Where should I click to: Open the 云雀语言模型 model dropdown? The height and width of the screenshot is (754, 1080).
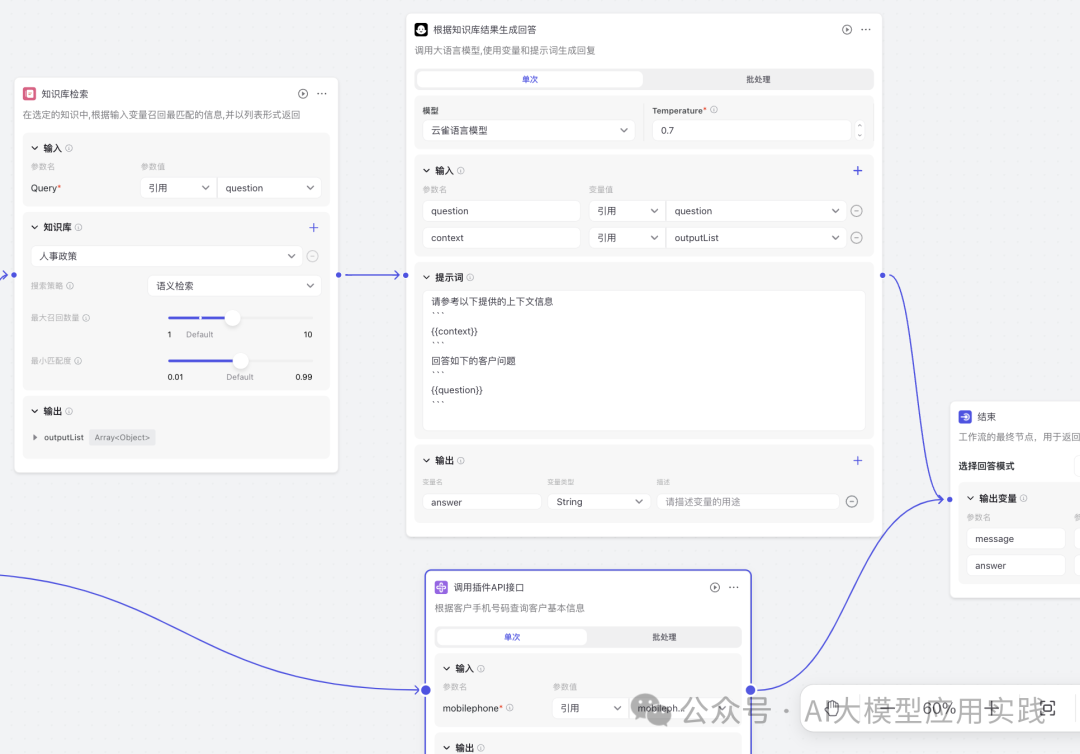tap(528, 131)
